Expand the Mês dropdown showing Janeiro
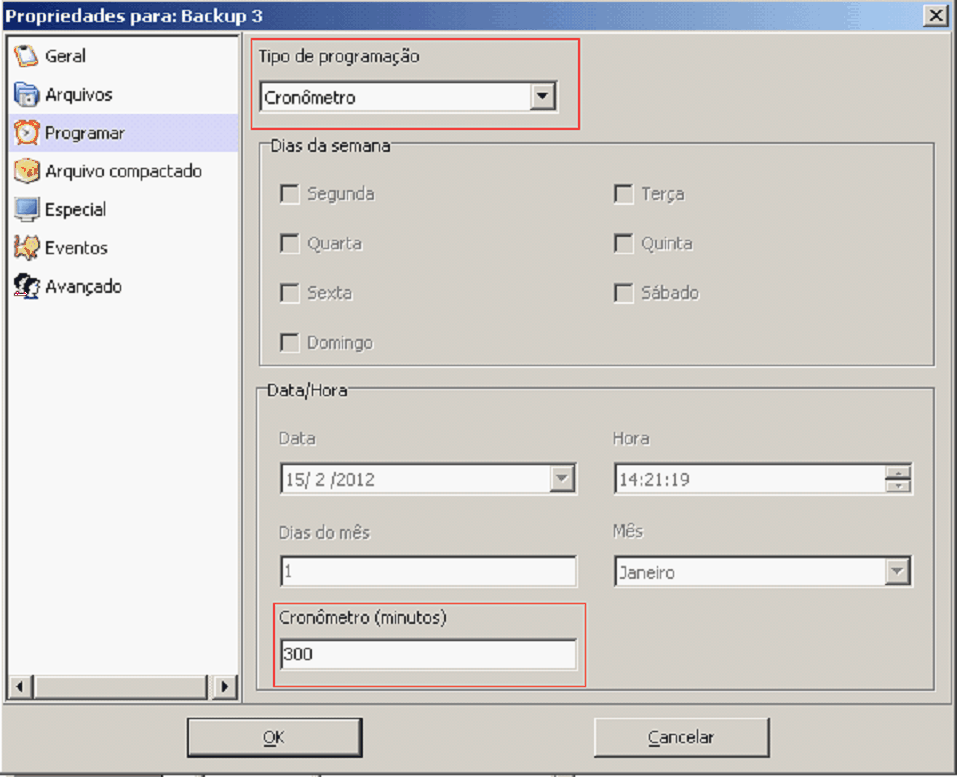This screenshot has height=778, width=958. pyautogui.click(x=898, y=572)
